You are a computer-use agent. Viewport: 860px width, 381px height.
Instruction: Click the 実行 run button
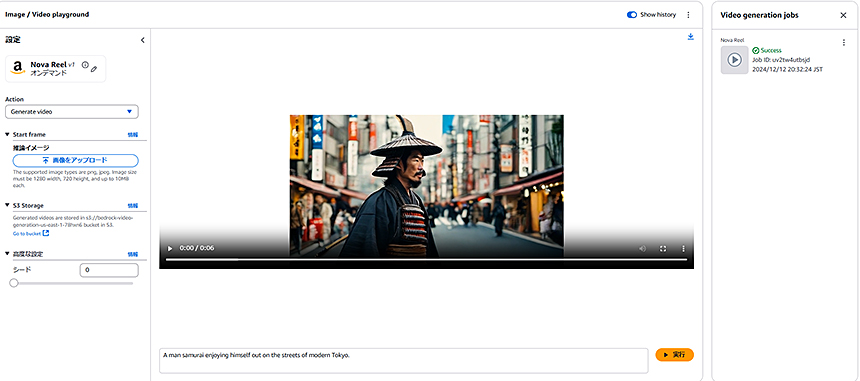point(675,355)
